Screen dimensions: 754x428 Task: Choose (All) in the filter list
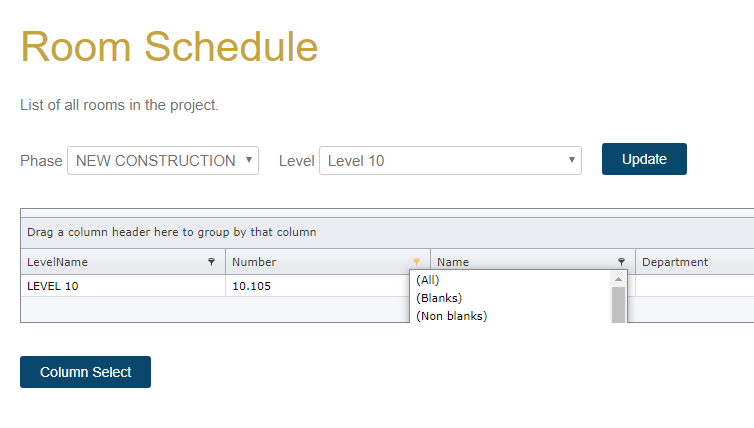point(428,280)
